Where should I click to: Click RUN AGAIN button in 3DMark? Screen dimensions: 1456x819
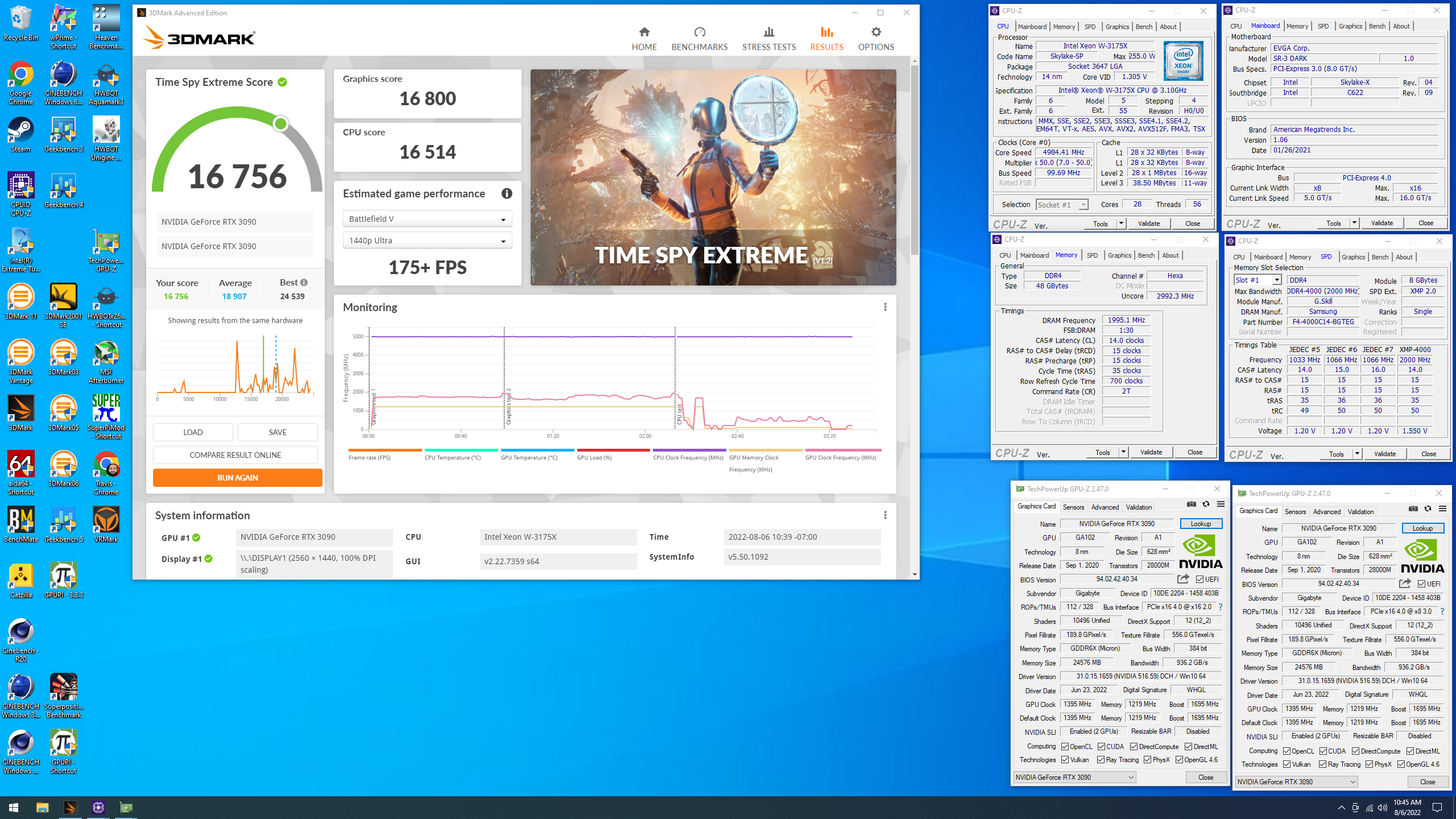[237, 478]
